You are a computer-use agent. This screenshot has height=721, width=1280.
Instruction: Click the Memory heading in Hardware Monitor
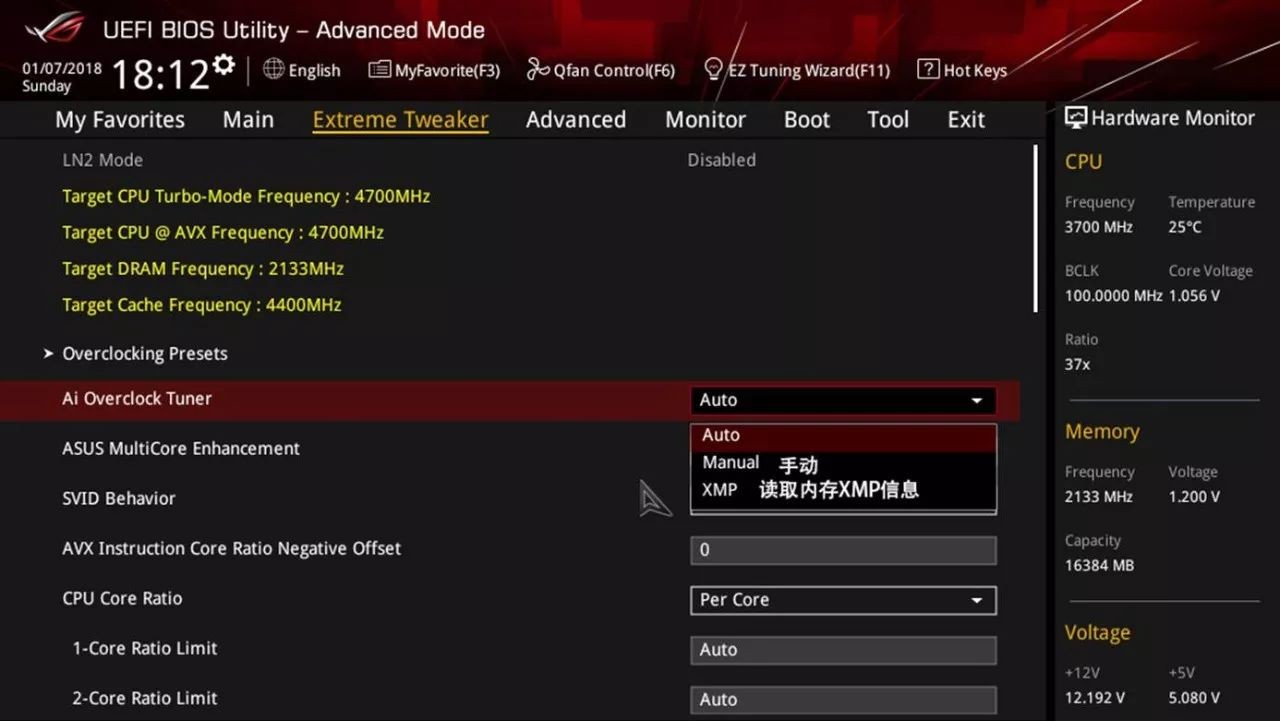[1102, 432]
